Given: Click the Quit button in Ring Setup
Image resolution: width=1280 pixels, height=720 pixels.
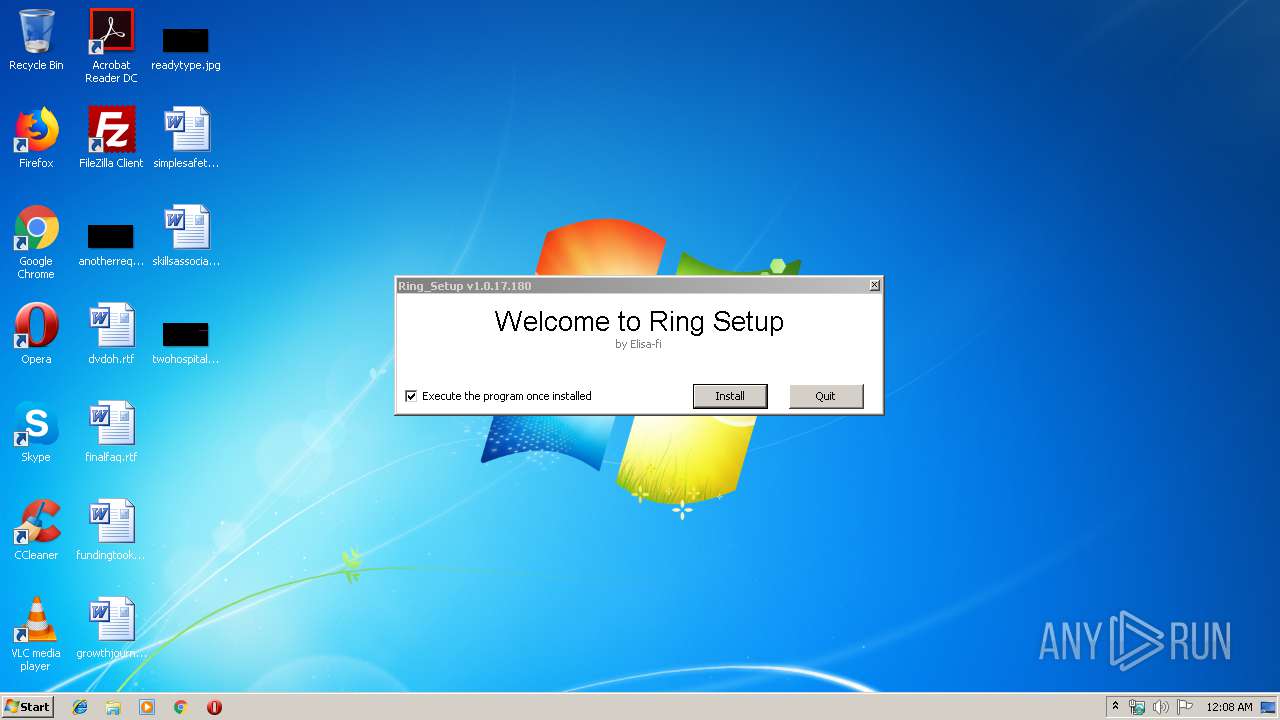Looking at the screenshot, I should (825, 396).
